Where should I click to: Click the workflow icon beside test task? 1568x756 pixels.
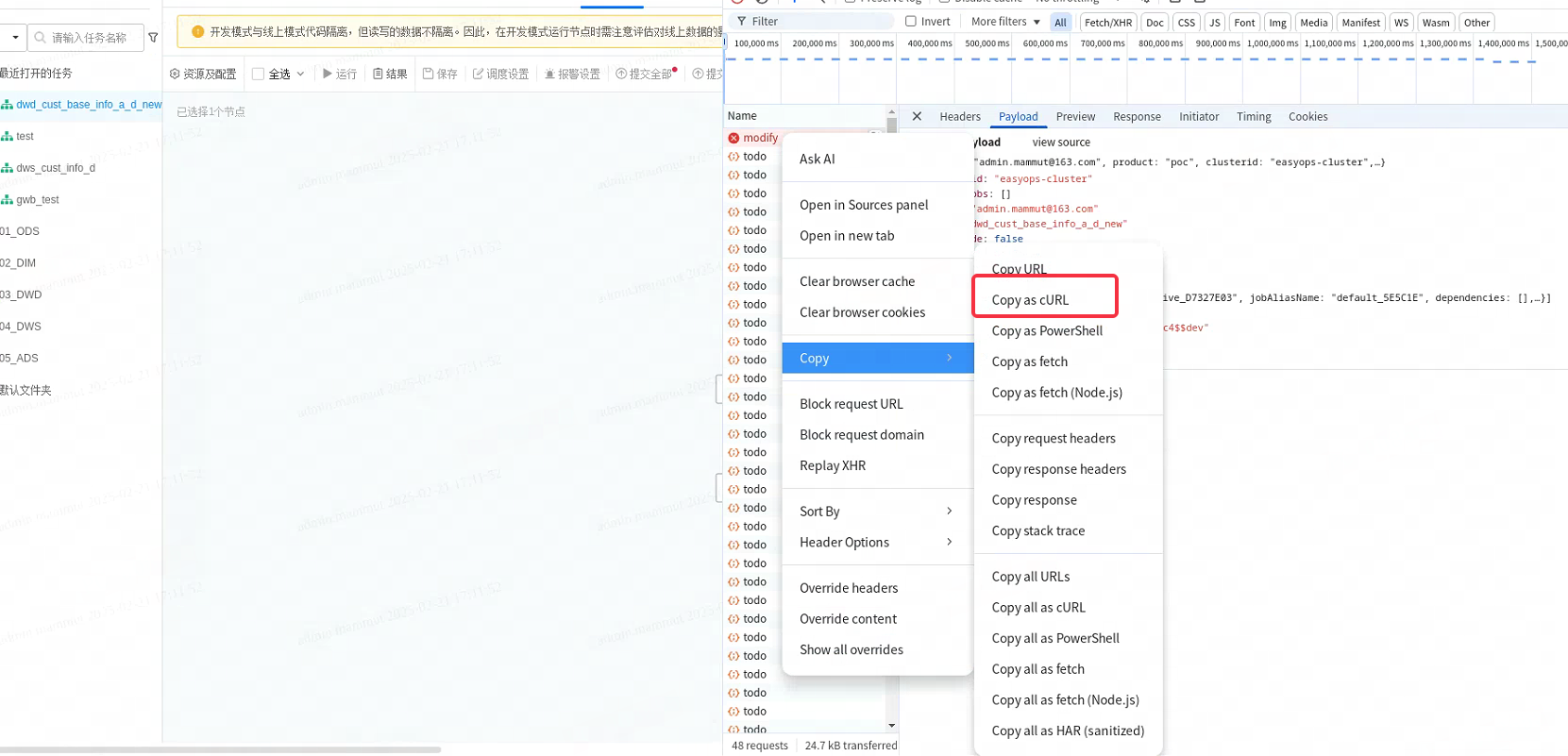pos(7,136)
